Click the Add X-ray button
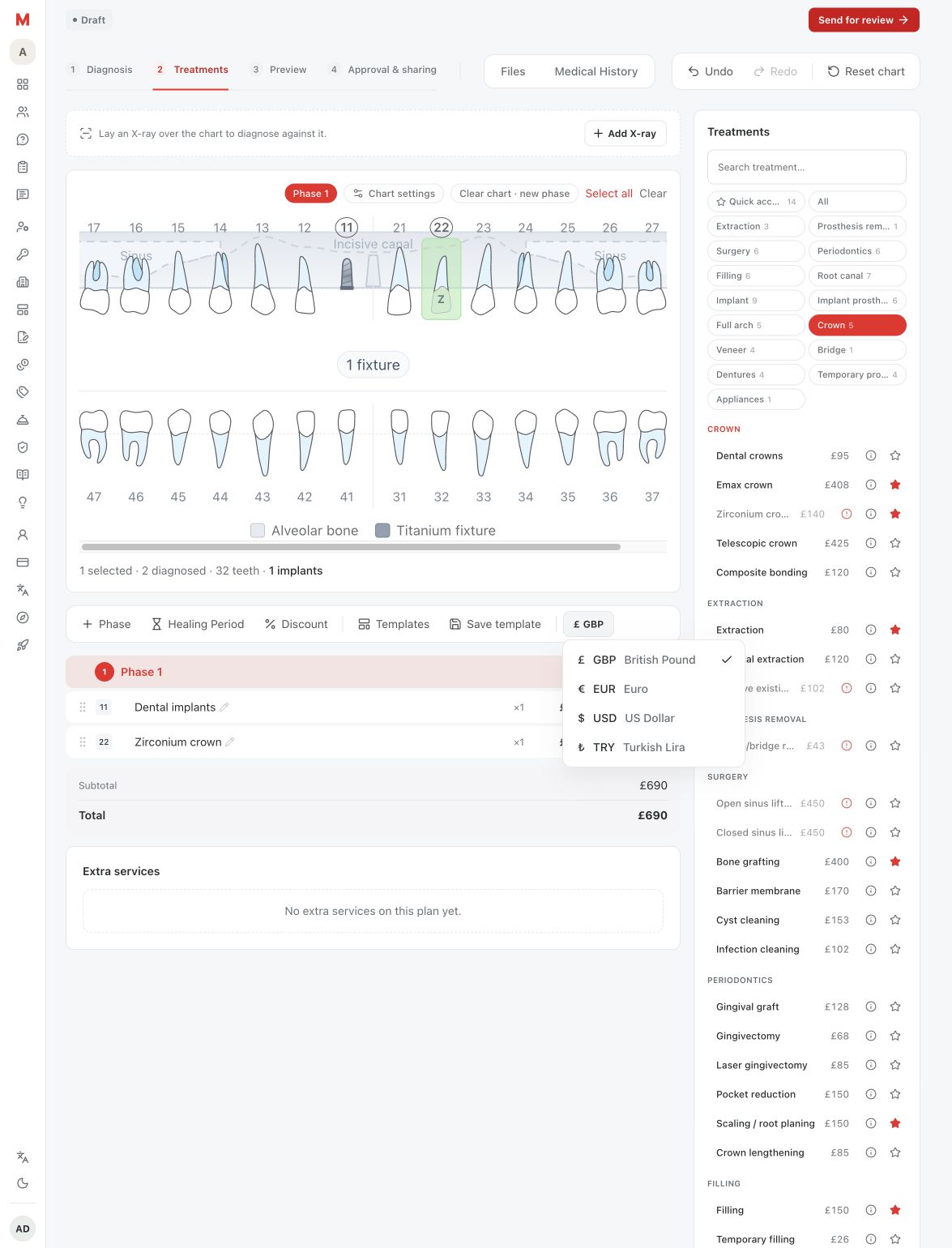 pyautogui.click(x=625, y=134)
